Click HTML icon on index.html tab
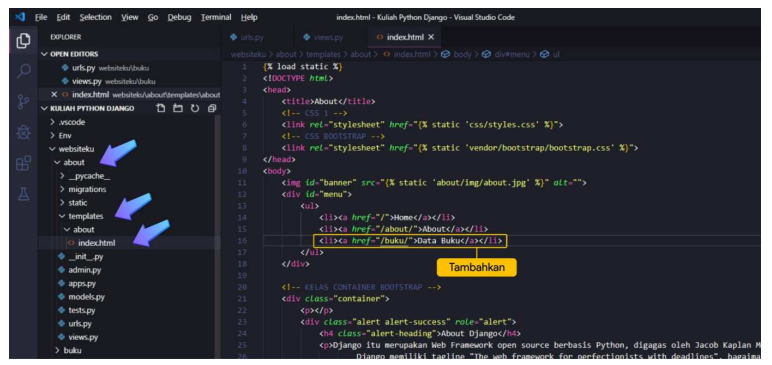The image size is (772, 365). (379, 37)
